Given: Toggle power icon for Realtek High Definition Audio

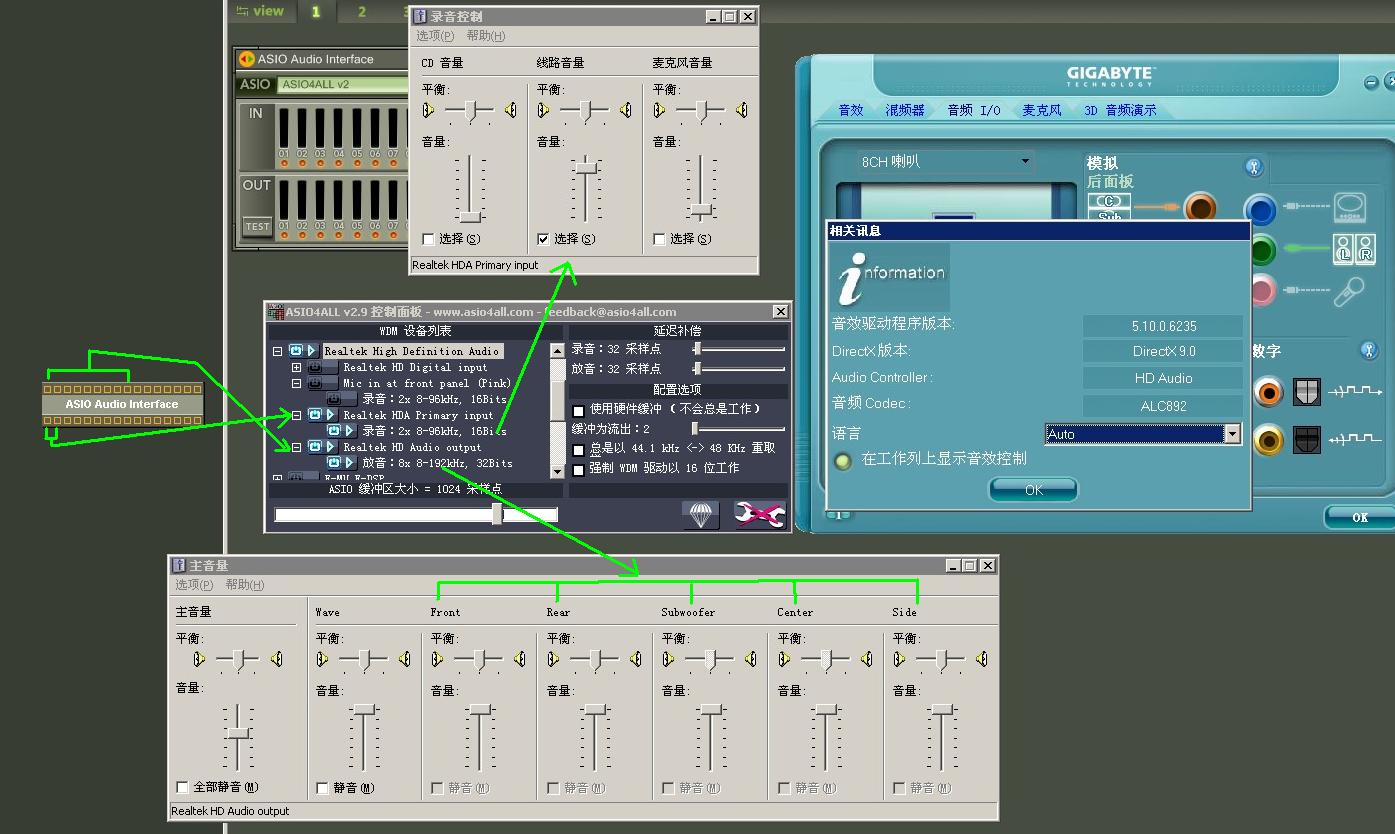Looking at the screenshot, I should [x=296, y=351].
